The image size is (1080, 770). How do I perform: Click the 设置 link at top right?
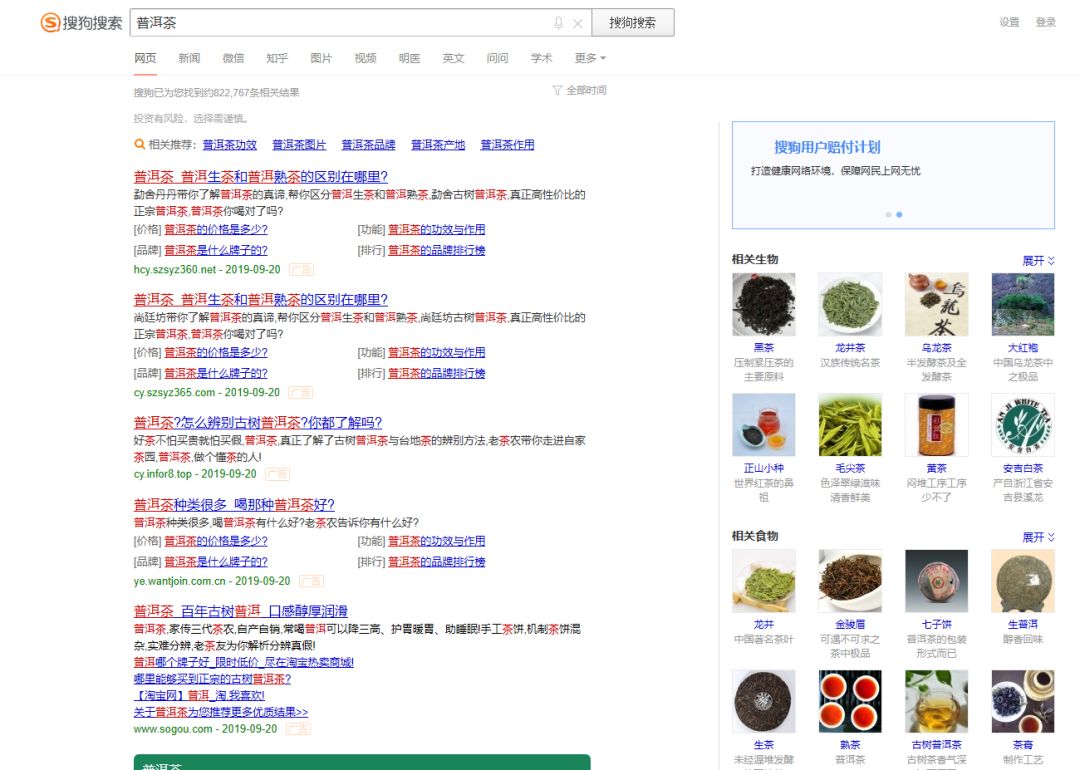pos(1009,22)
